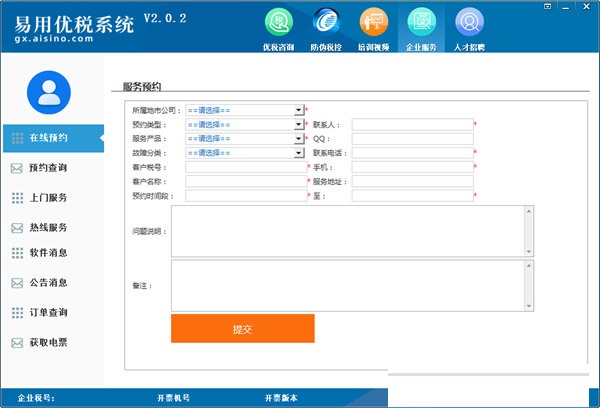The height and width of the screenshot is (408, 600).
Task: Click inside the 问题说明 text area
Action: click(x=348, y=231)
